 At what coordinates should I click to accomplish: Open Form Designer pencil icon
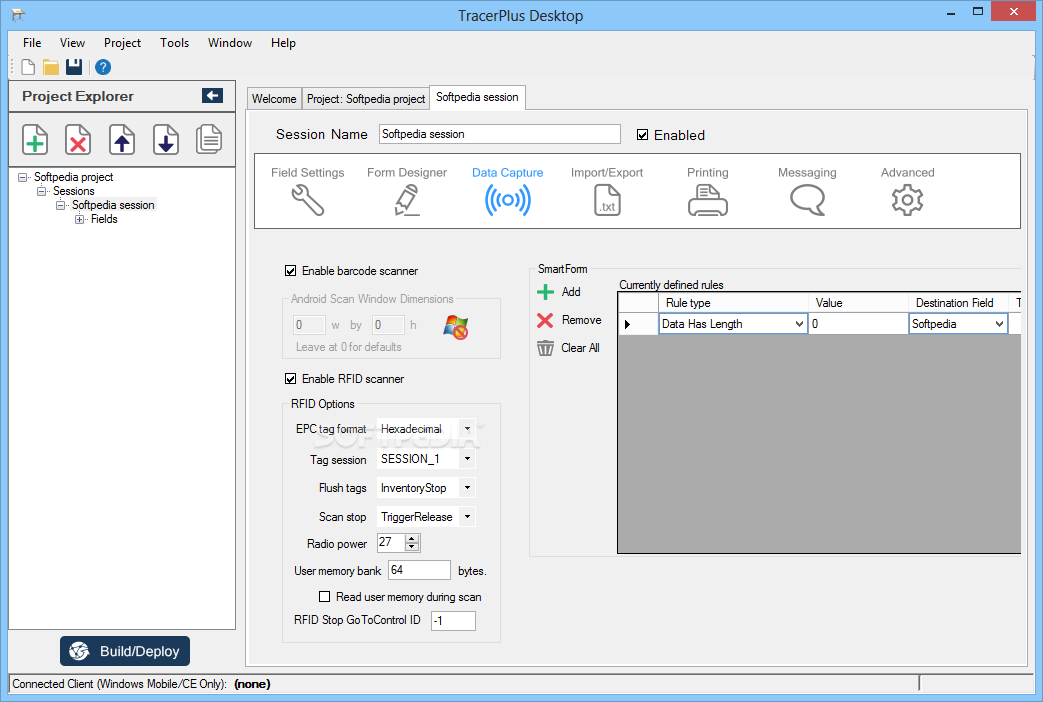pos(406,200)
